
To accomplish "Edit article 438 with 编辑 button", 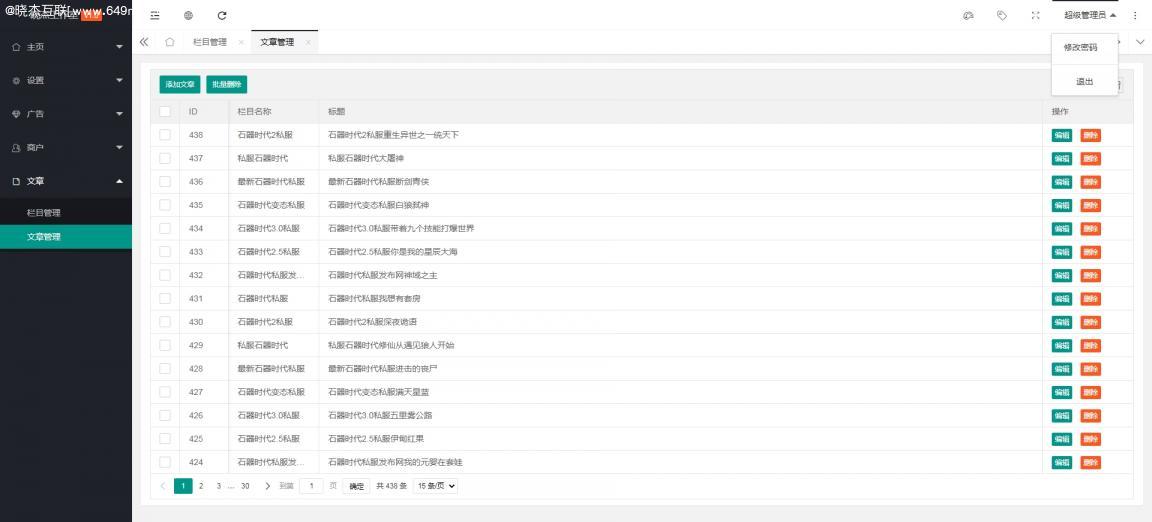I will pos(1062,135).
